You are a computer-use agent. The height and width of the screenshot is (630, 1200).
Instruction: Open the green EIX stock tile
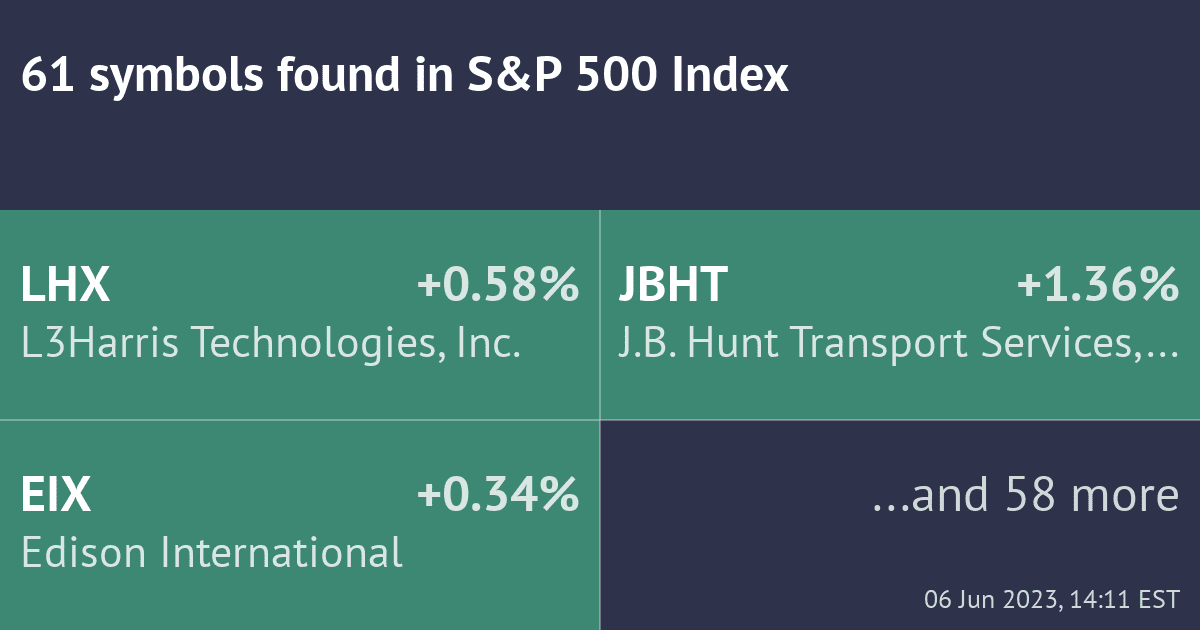(300, 525)
